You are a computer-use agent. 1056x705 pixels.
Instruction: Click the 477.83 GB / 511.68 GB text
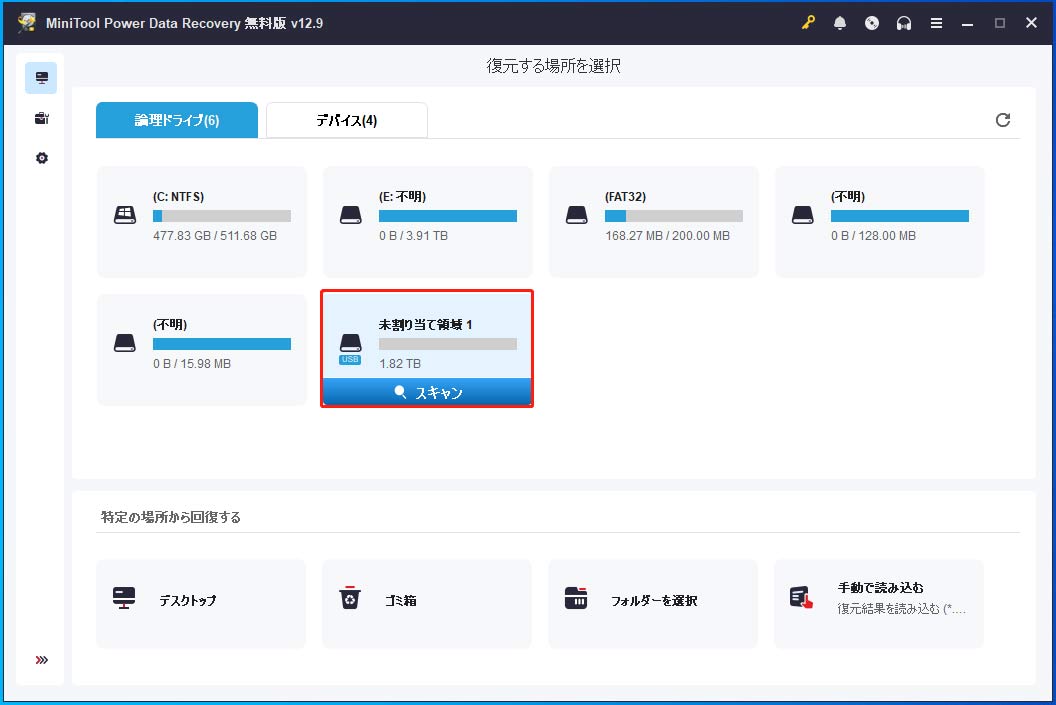click(215, 236)
